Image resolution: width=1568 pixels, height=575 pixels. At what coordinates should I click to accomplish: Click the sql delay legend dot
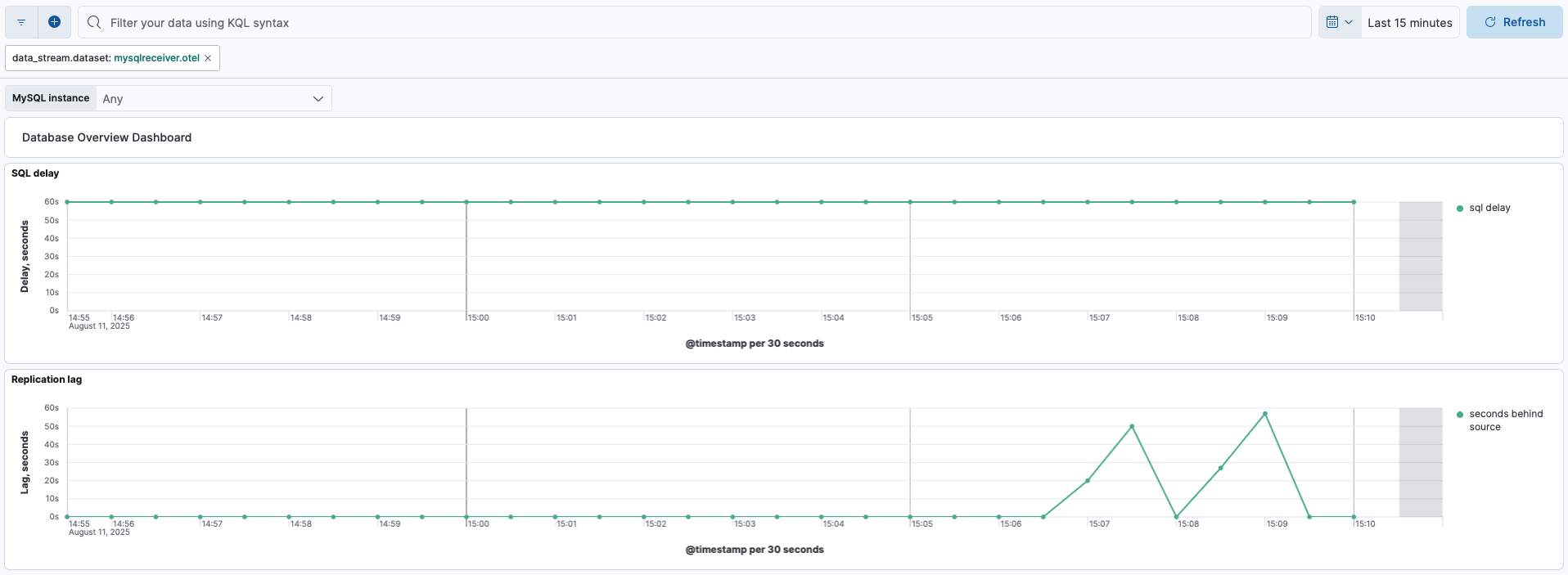pyautogui.click(x=1460, y=209)
